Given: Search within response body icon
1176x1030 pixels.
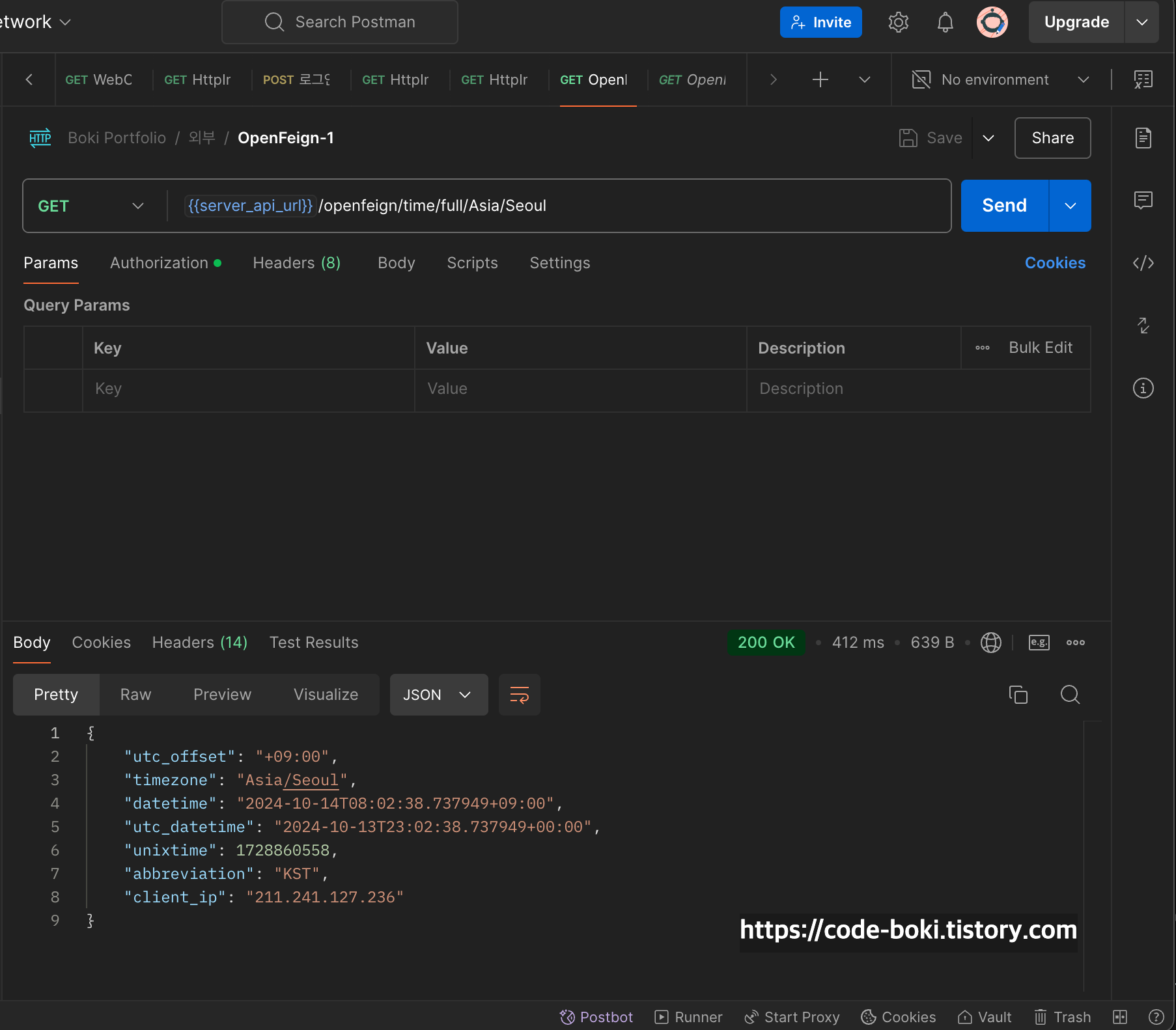Looking at the screenshot, I should pos(1070,695).
